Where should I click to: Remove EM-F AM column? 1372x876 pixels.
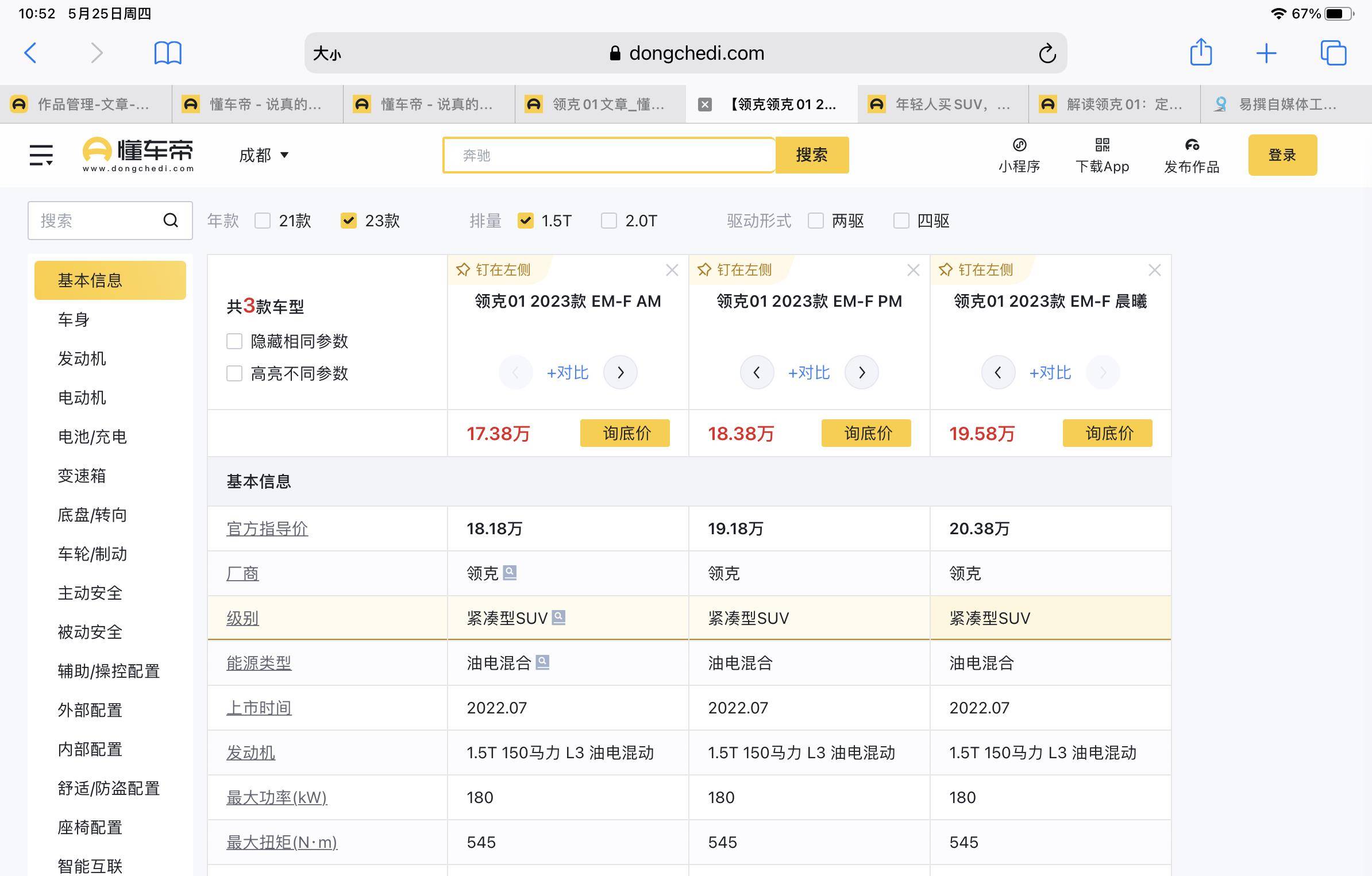(672, 270)
